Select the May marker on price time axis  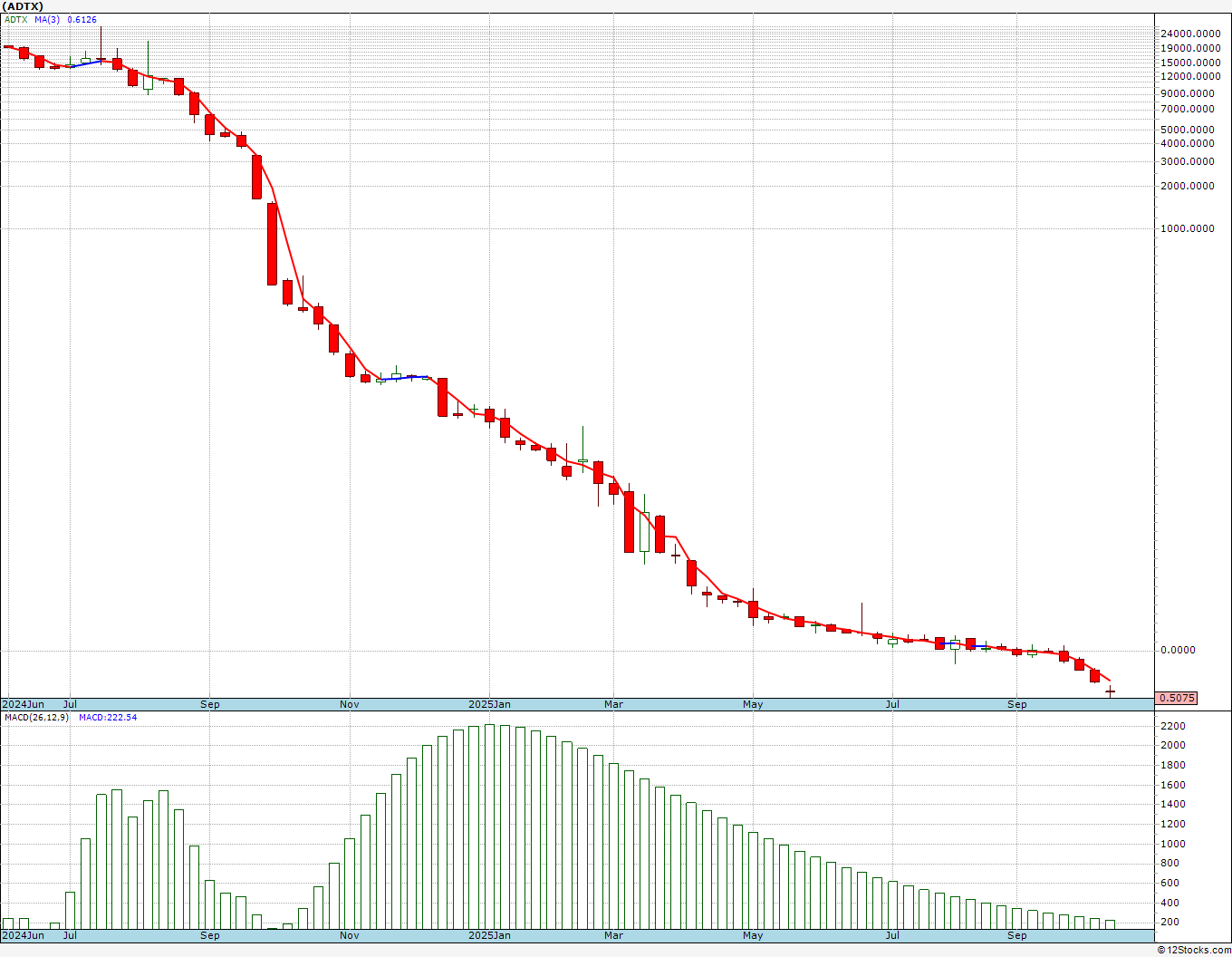tap(753, 704)
